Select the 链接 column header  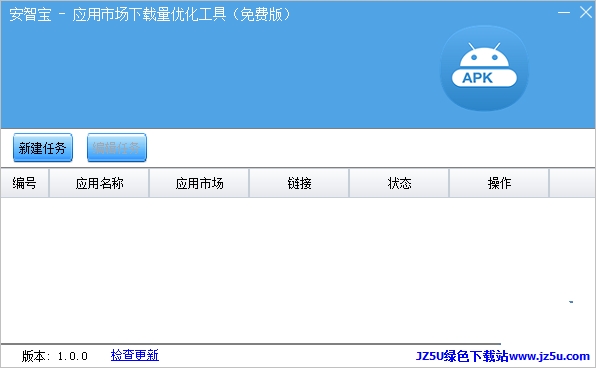pos(299,183)
